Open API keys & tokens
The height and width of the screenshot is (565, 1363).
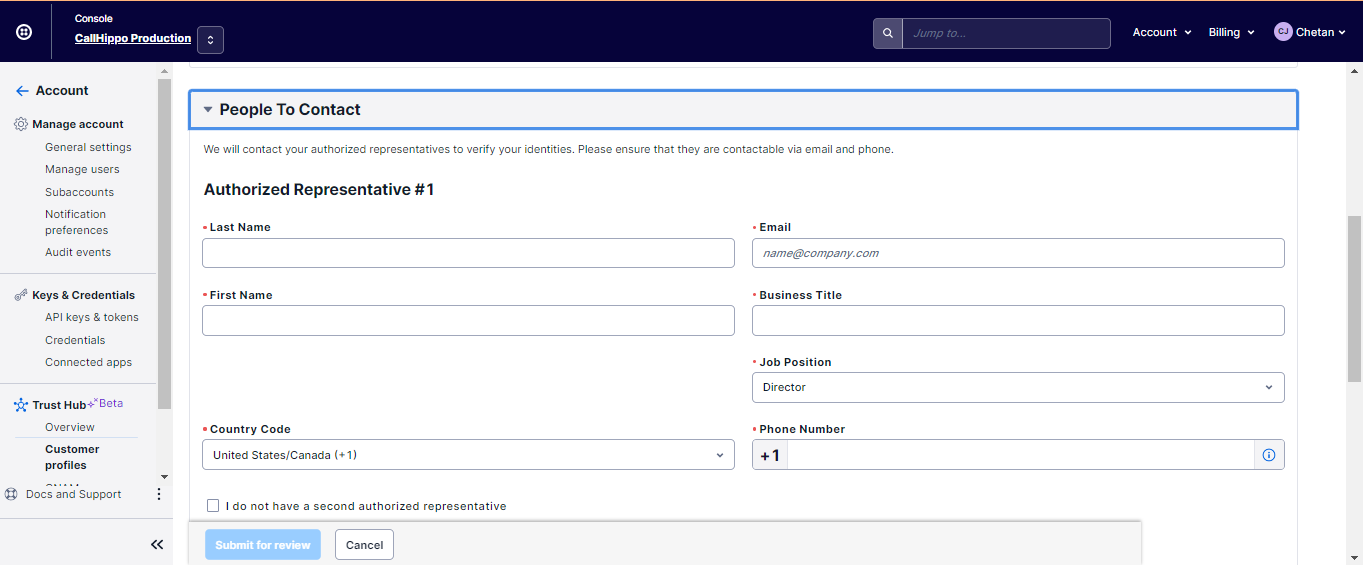(x=92, y=317)
